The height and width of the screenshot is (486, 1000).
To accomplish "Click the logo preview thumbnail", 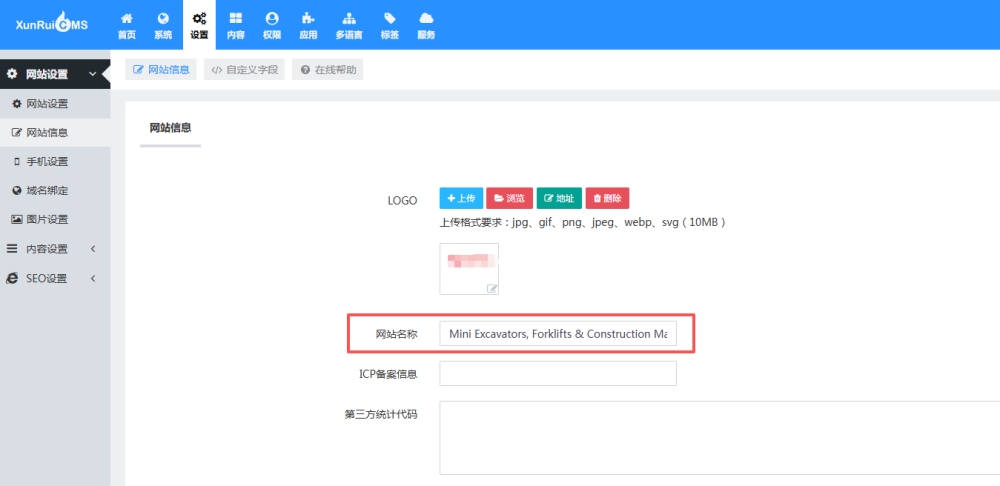I will tap(468, 268).
